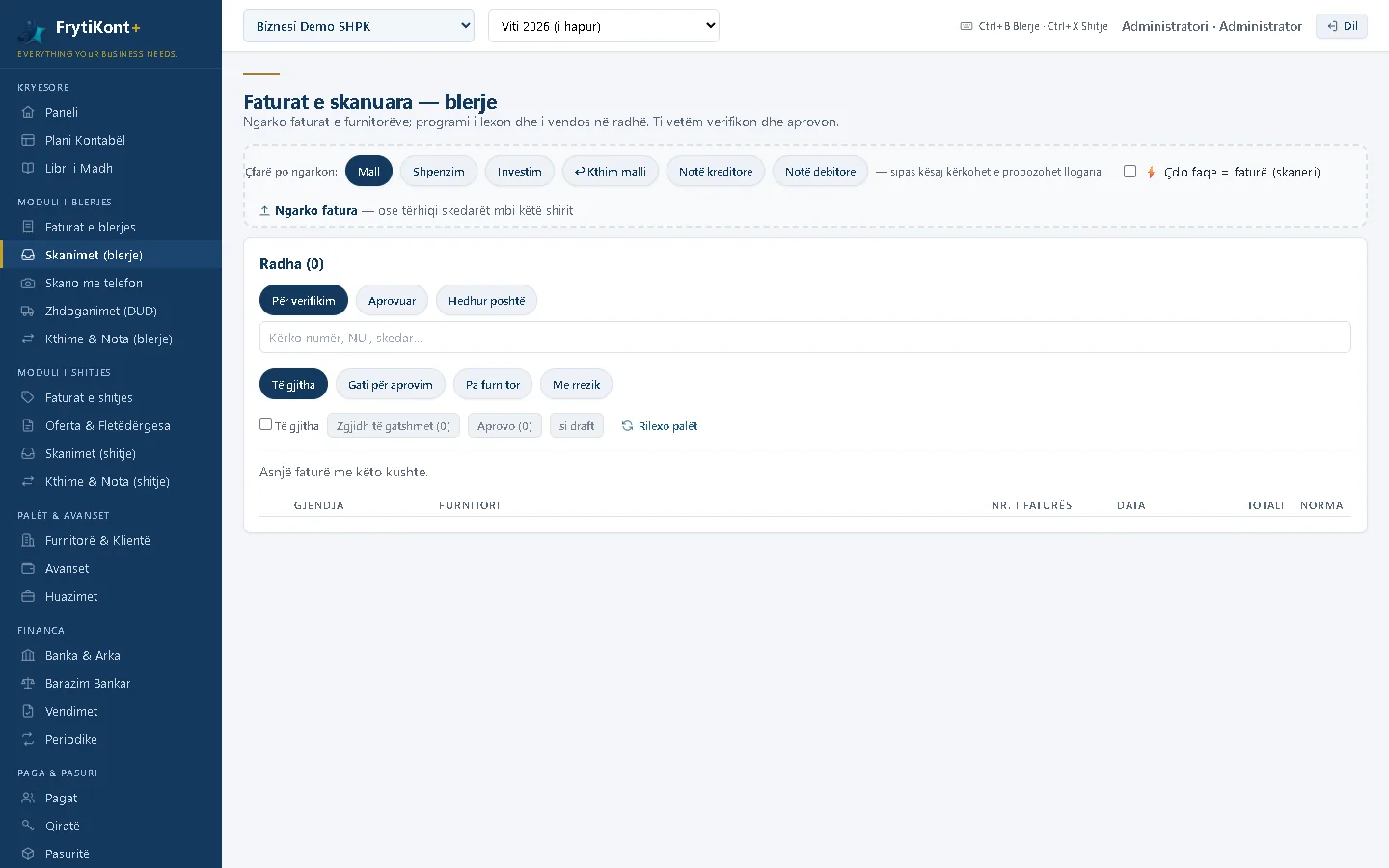The height and width of the screenshot is (868, 1389).
Task: Open Paneli via its home icon
Action: [28, 112]
